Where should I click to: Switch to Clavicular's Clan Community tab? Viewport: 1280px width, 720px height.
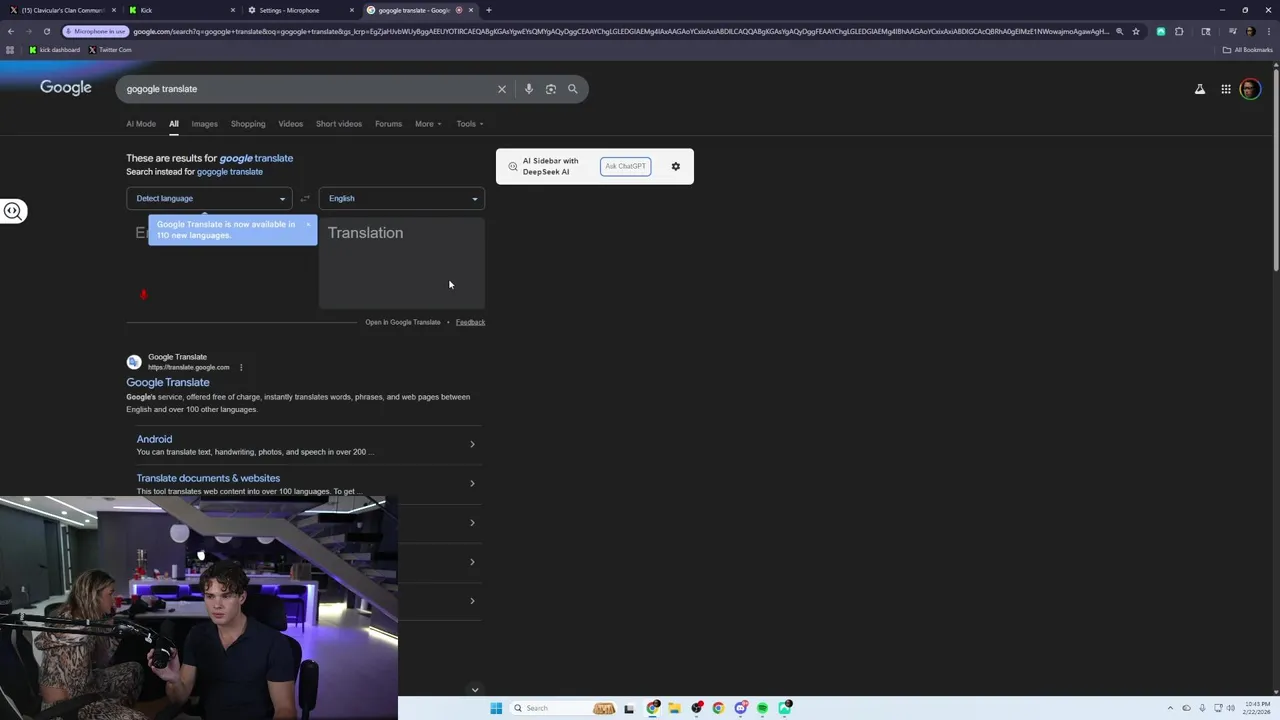tap(62, 10)
